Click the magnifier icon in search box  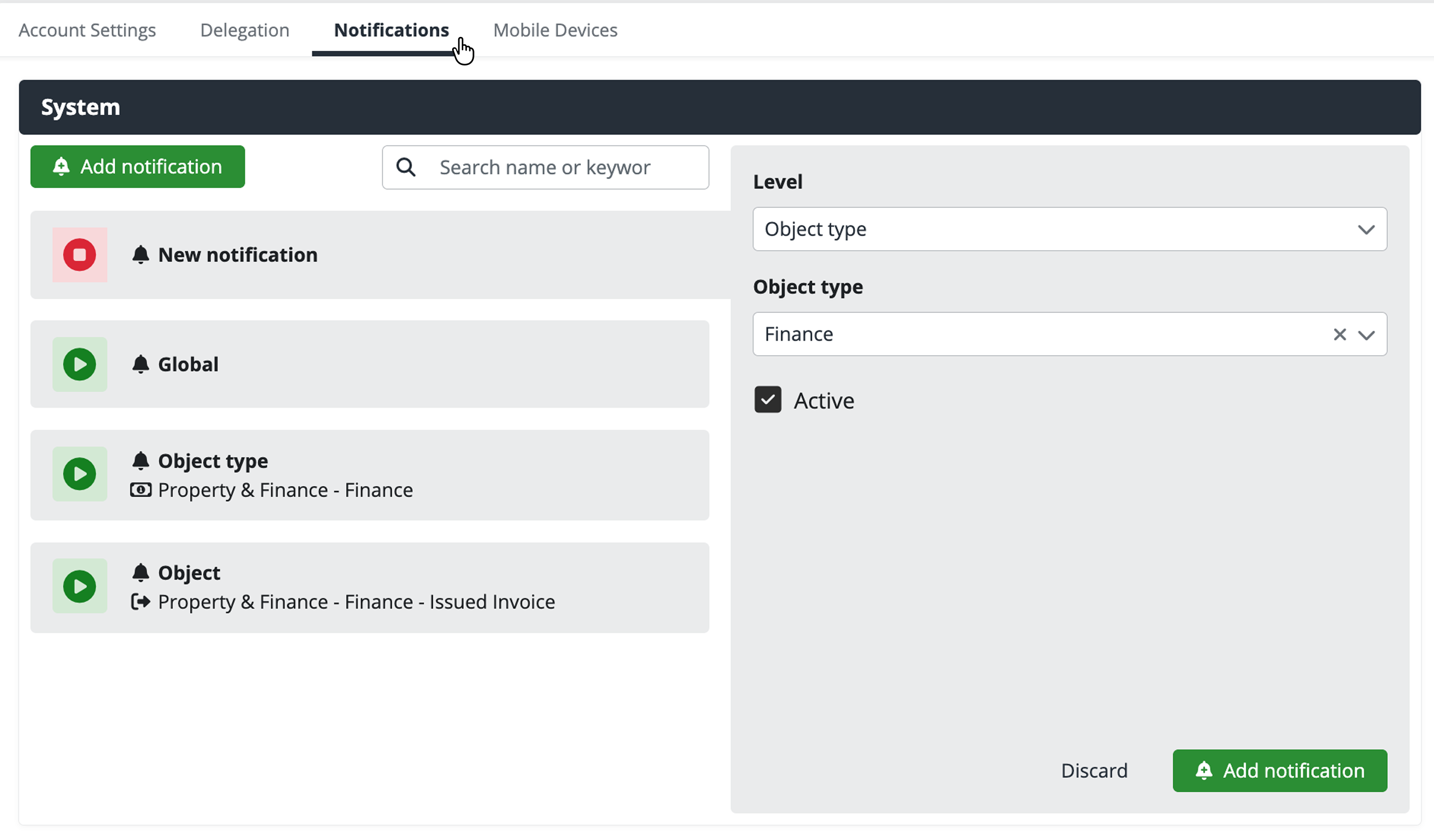pyautogui.click(x=406, y=167)
